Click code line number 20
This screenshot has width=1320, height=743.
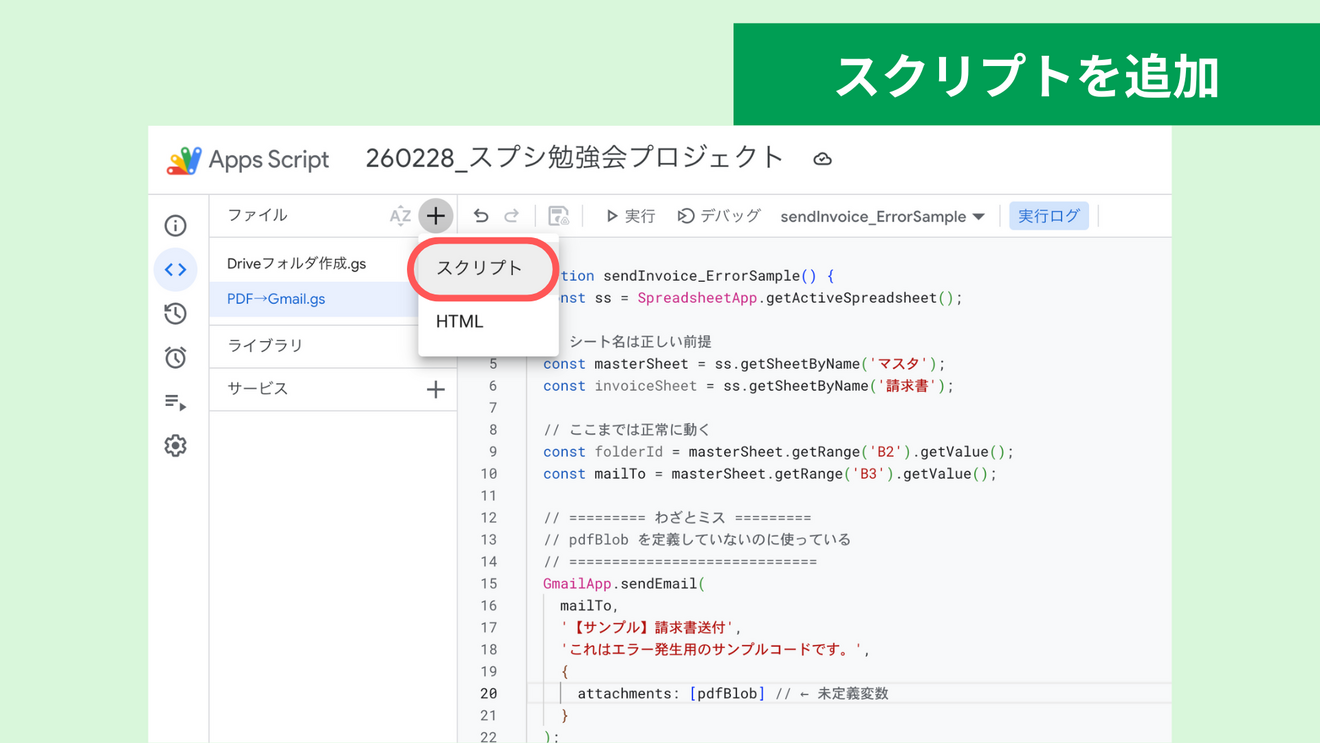tap(488, 694)
